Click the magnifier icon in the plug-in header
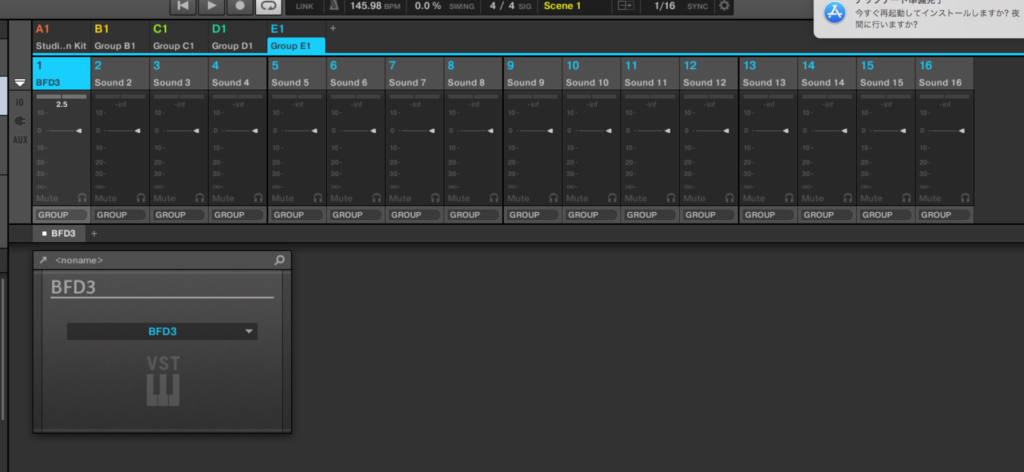 279,260
